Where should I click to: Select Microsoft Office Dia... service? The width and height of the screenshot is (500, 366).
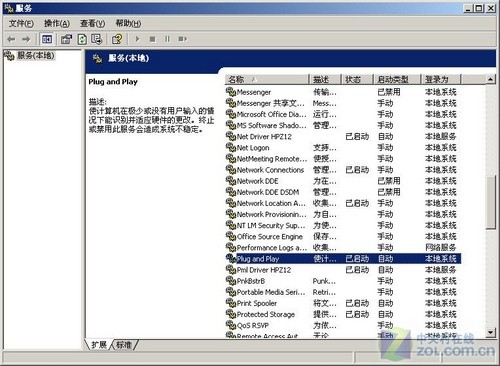271,114
